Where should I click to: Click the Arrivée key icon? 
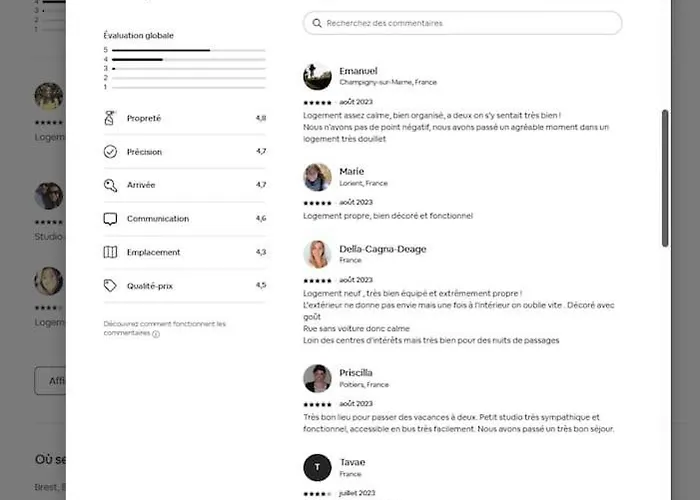click(110, 185)
